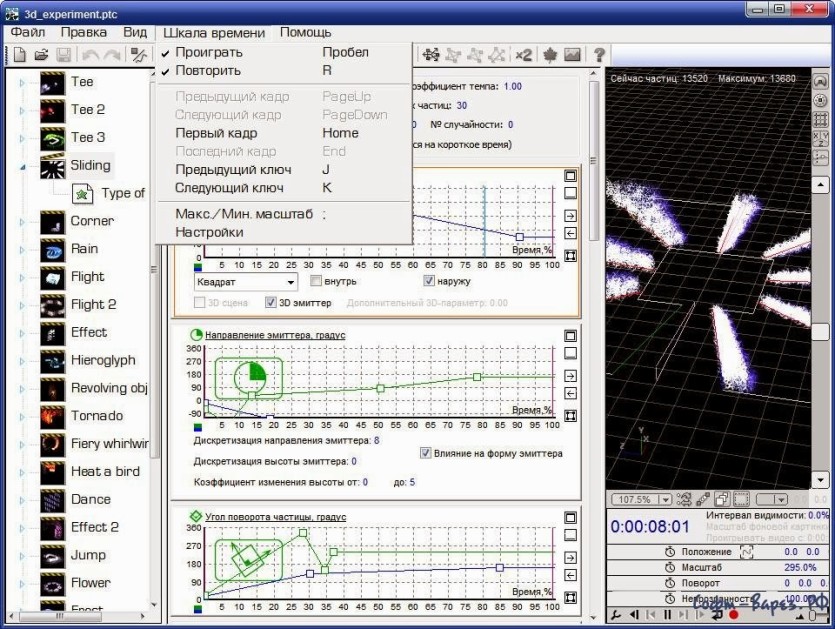This screenshot has height=629, width=835.
Task: Click the New file toolbar icon
Action: coord(20,54)
